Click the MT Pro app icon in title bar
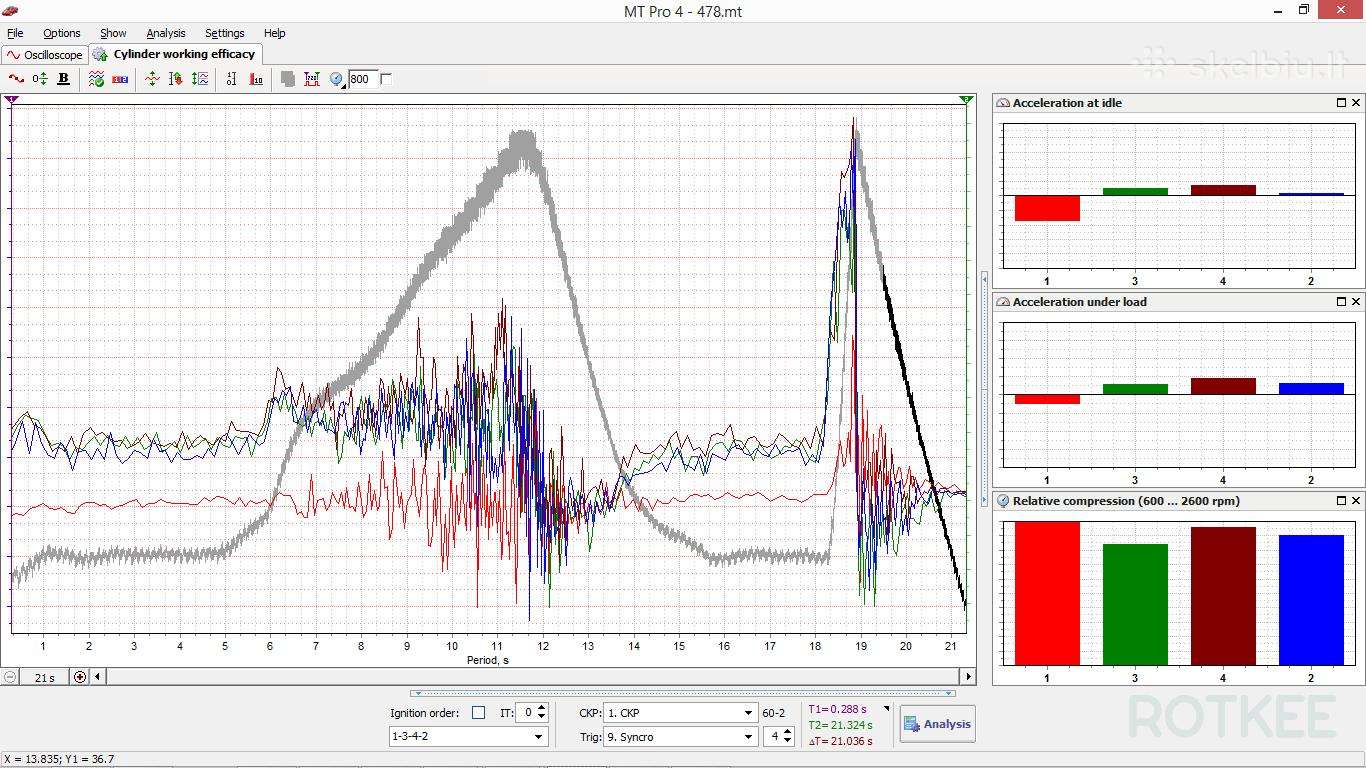The height and width of the screenshot is (768, 1366). click(x=12, y=10)
